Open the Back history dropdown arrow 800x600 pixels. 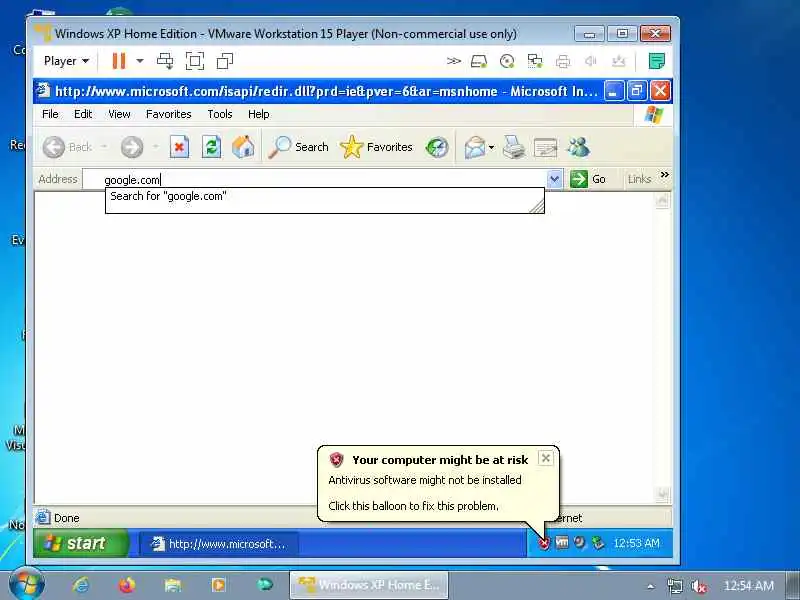tap(104, 147)
